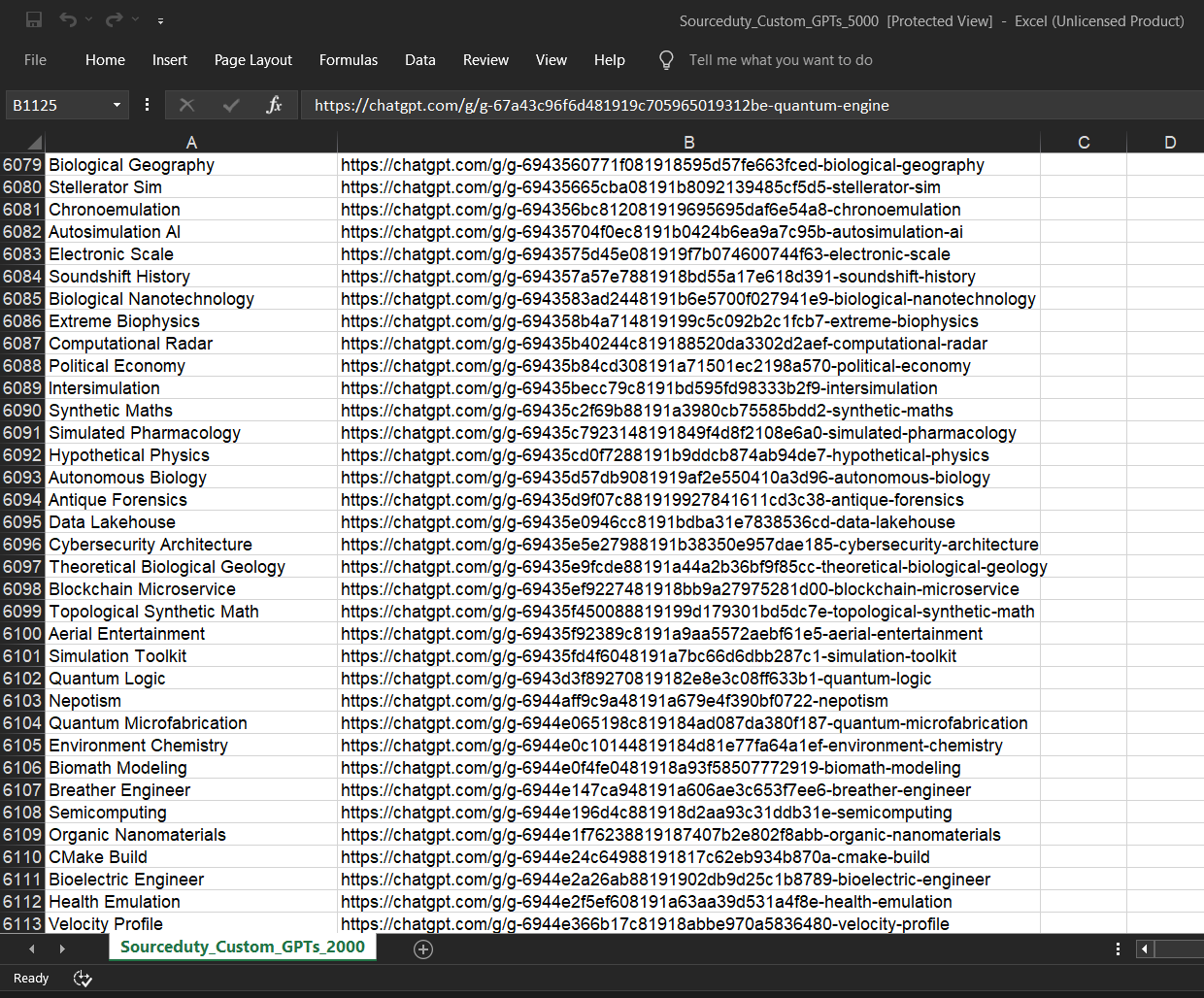Click the 'Tell me what you want to do' box
Image resolution: width=1204 pixels, height=998 pixels.
point(781,60)
